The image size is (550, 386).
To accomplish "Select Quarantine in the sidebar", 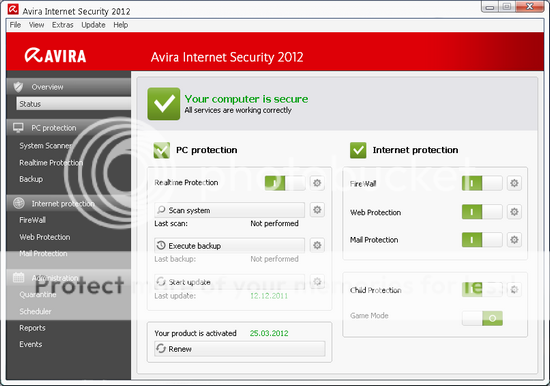I will point(38,294).
